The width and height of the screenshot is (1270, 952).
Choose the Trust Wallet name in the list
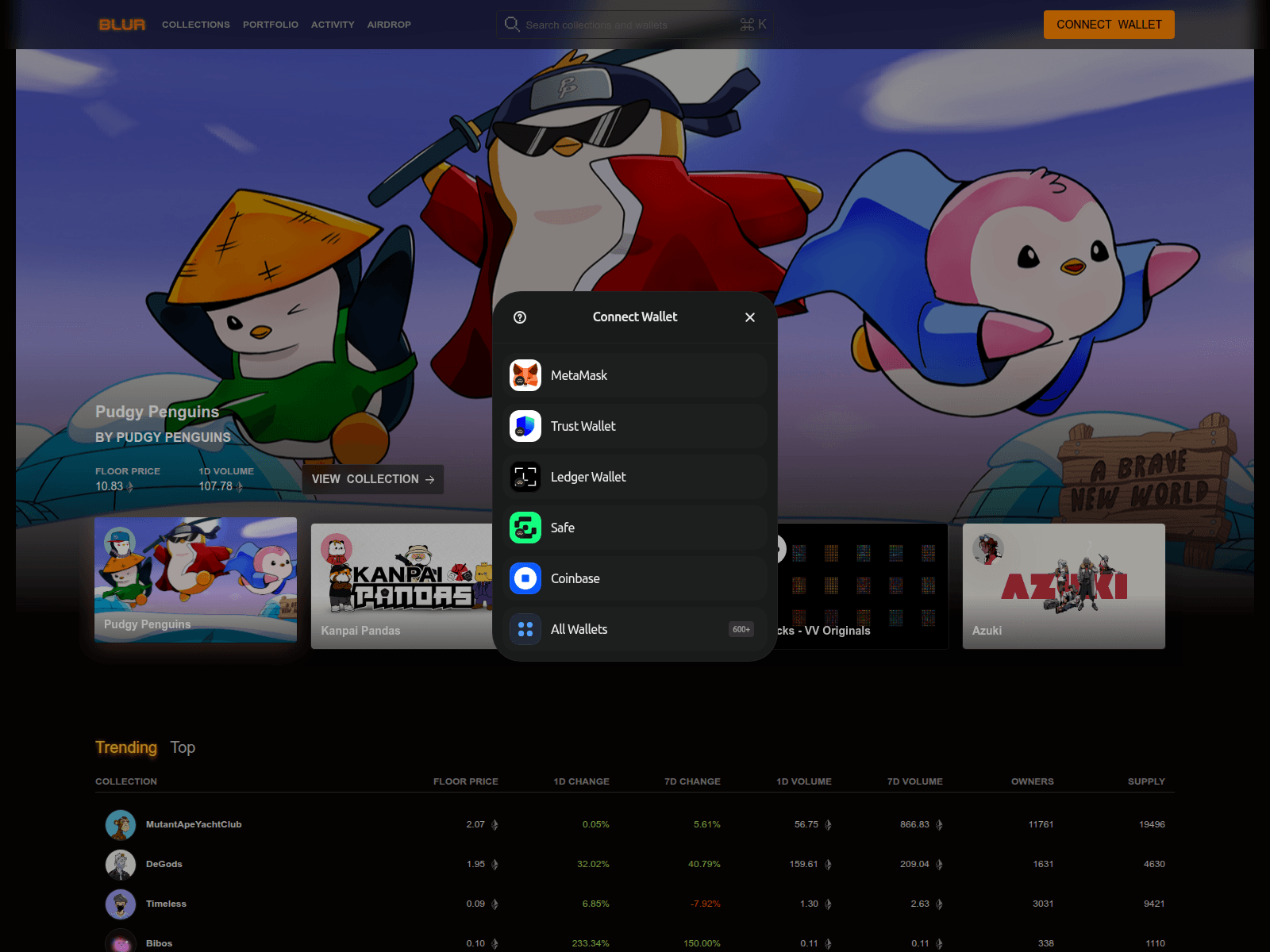click(x=583, y=426)
